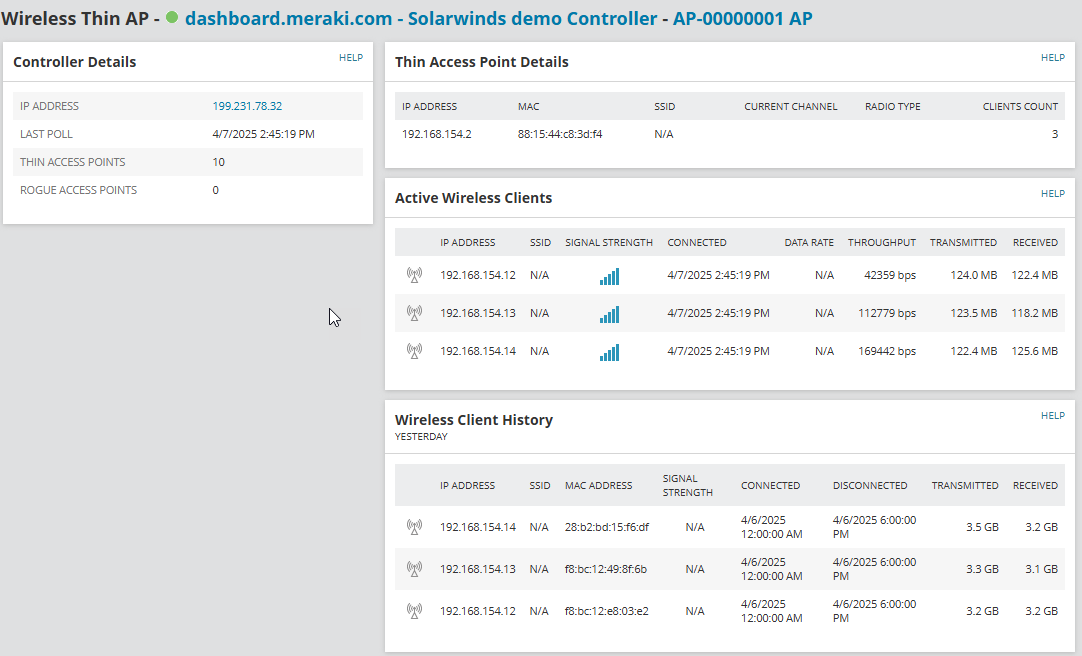Click the antenna icon for 192.168.154.12 in history
This screenshot has height=656, width=1082.
click(x=414, y=610)
